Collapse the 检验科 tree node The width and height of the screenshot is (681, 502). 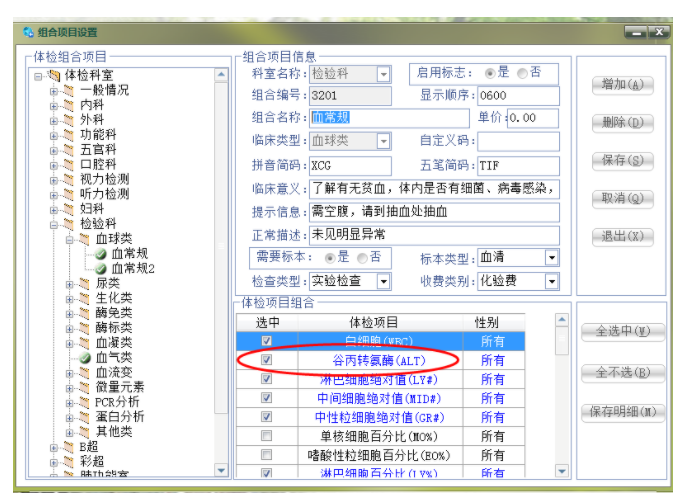click(x=53, y=225)
